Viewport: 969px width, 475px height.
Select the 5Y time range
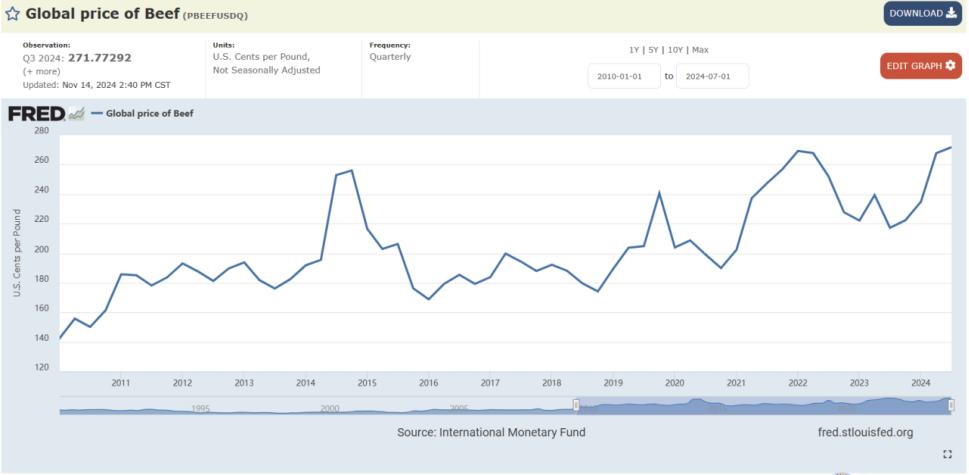point(653,50)
